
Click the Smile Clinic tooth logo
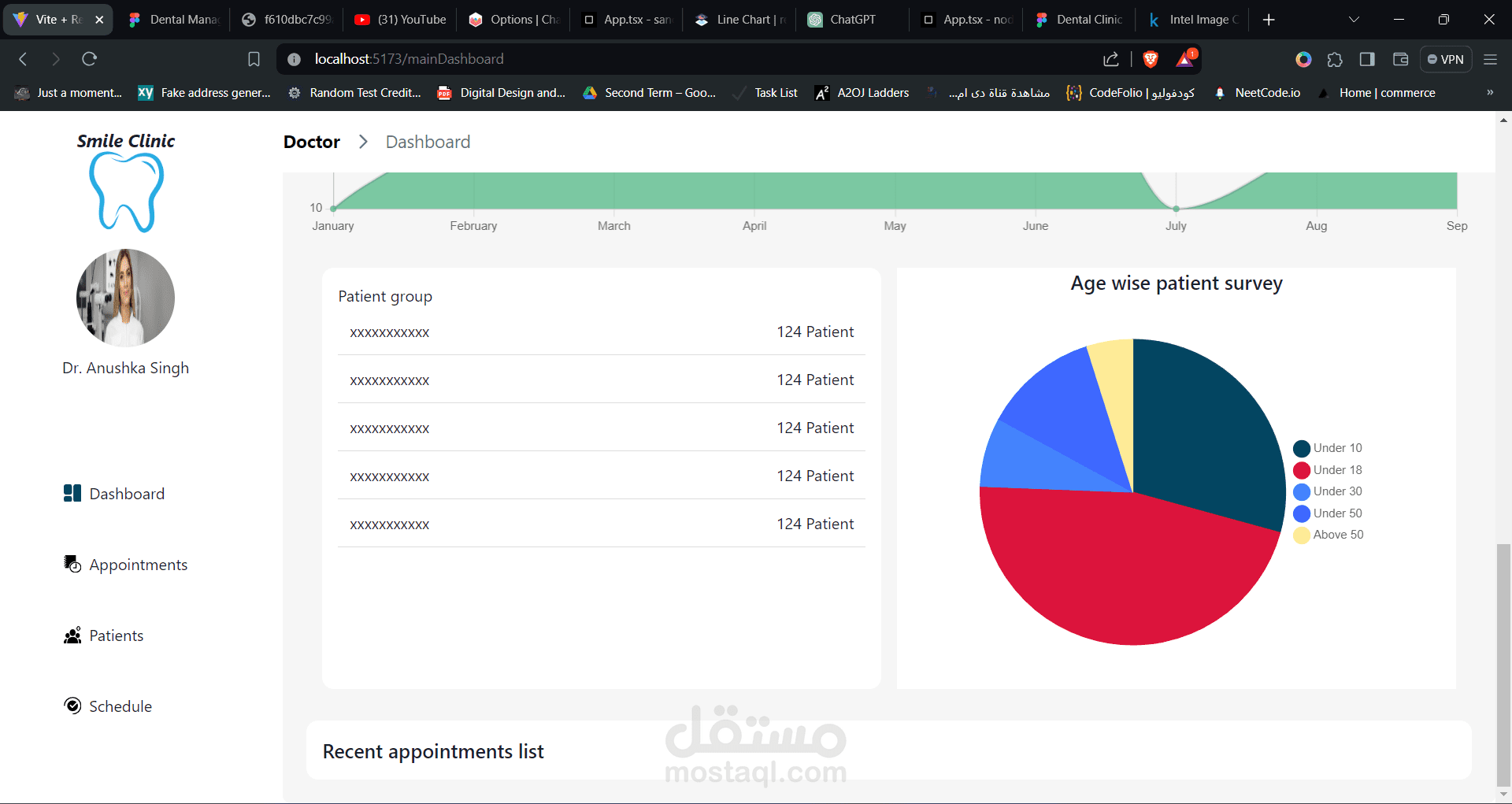pyautogui.click(x=126, y=191)
